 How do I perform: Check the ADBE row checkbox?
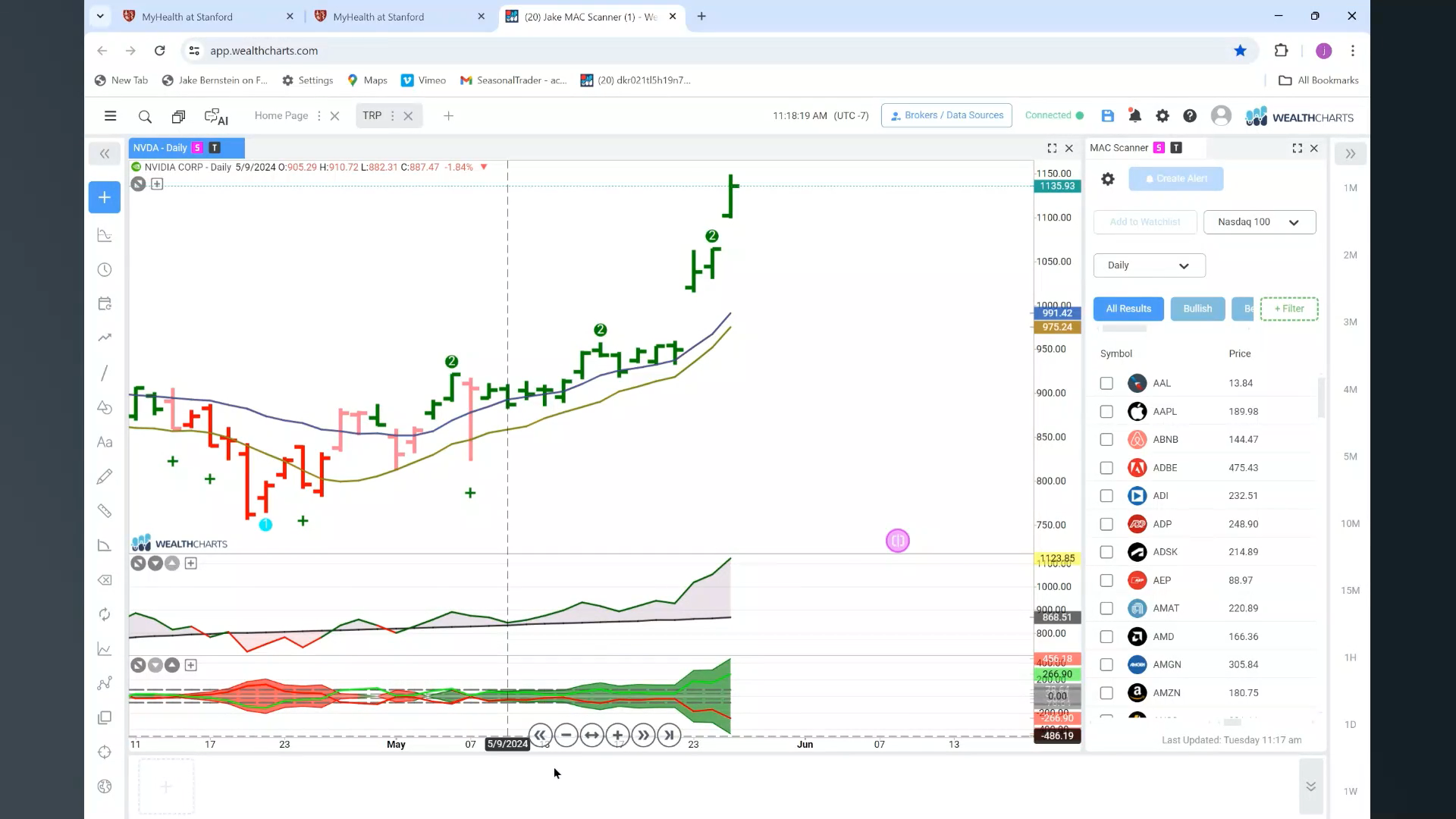pyautogui.click(x=1106, y=468)
